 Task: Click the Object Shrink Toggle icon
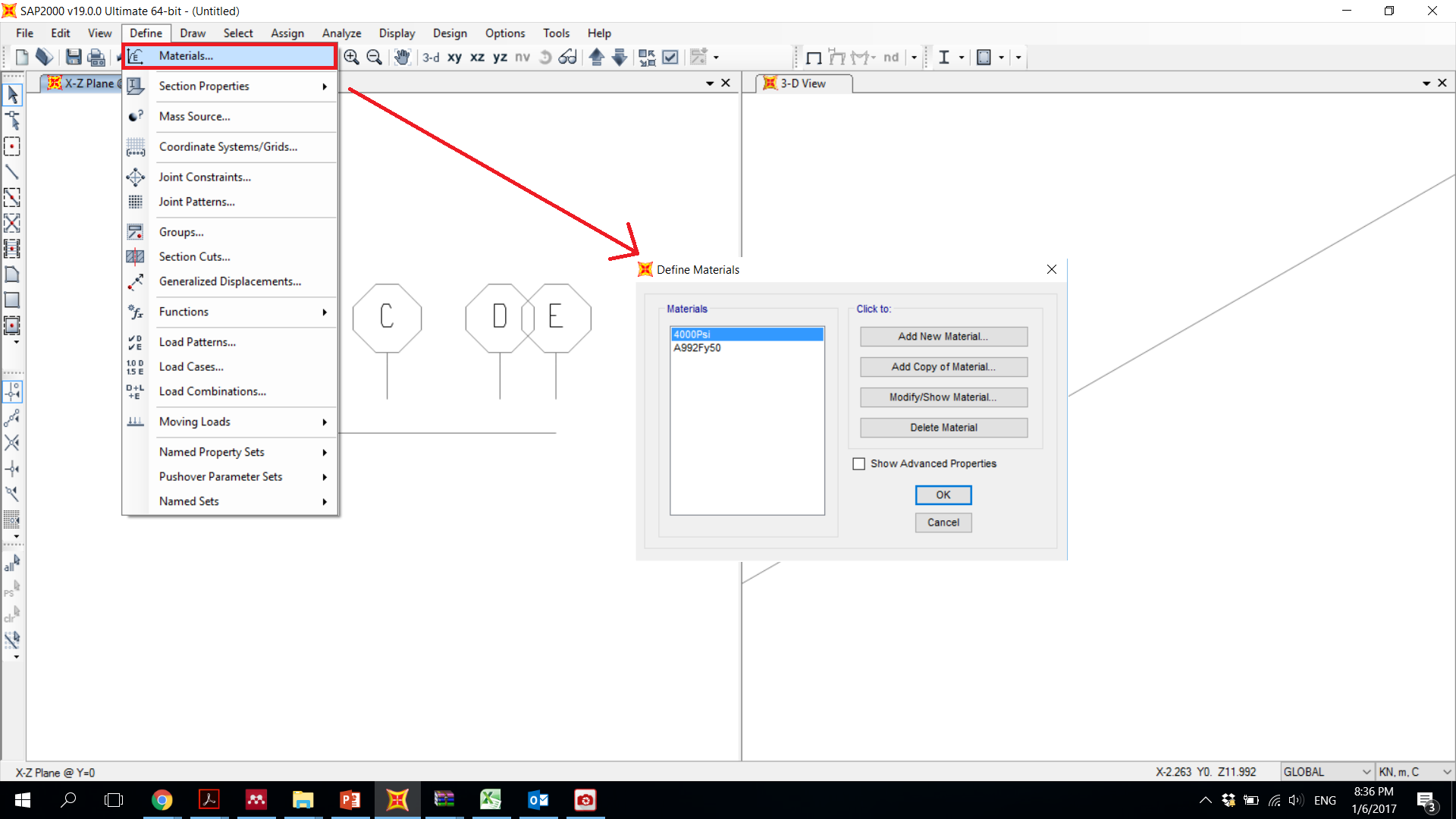coord(647,57)
